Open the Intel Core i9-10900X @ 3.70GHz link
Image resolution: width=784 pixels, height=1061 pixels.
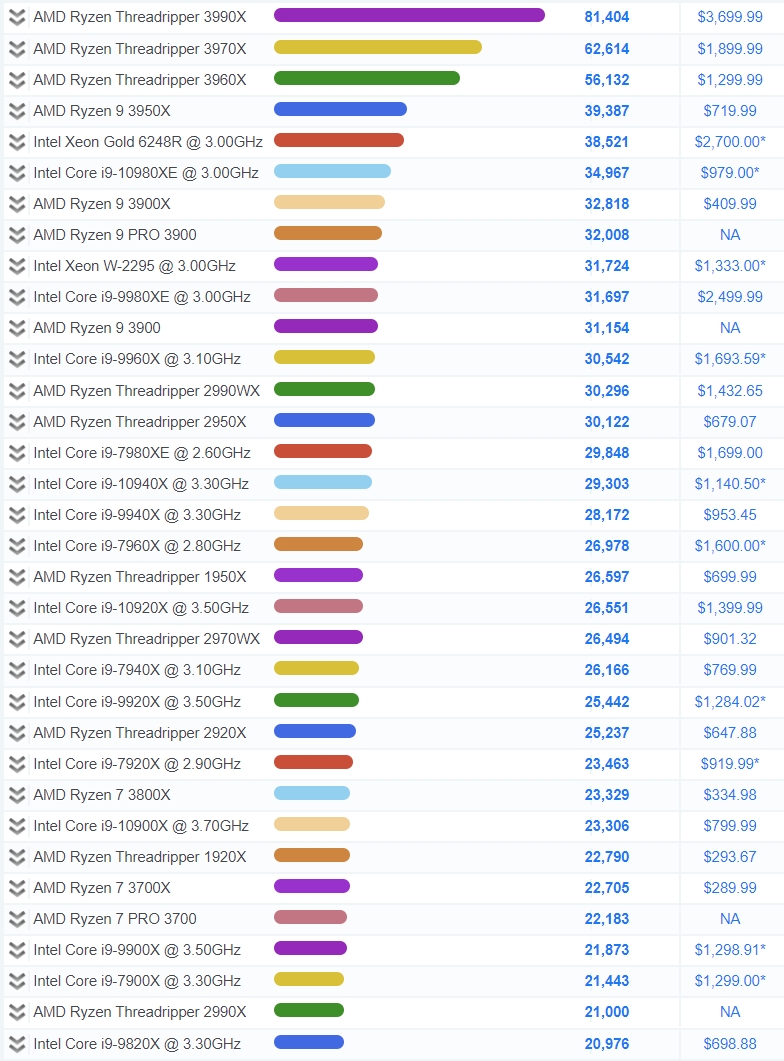(x=141, y=826)
